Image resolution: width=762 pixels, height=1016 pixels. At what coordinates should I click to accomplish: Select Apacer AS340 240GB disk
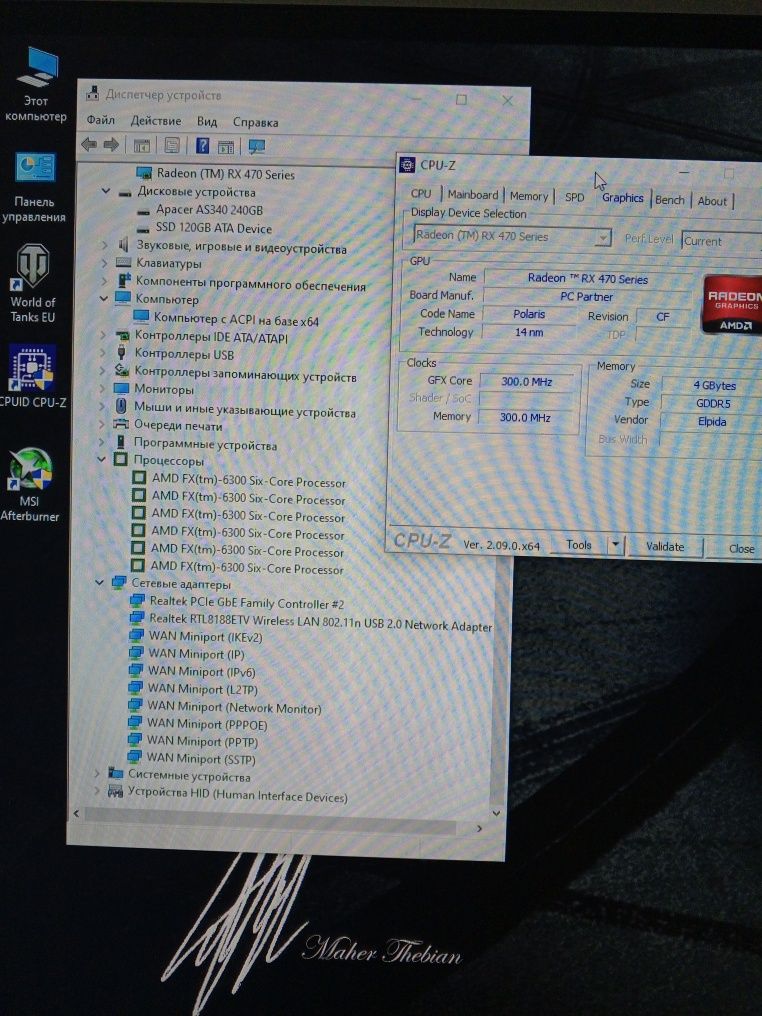(x=200, y=210)
